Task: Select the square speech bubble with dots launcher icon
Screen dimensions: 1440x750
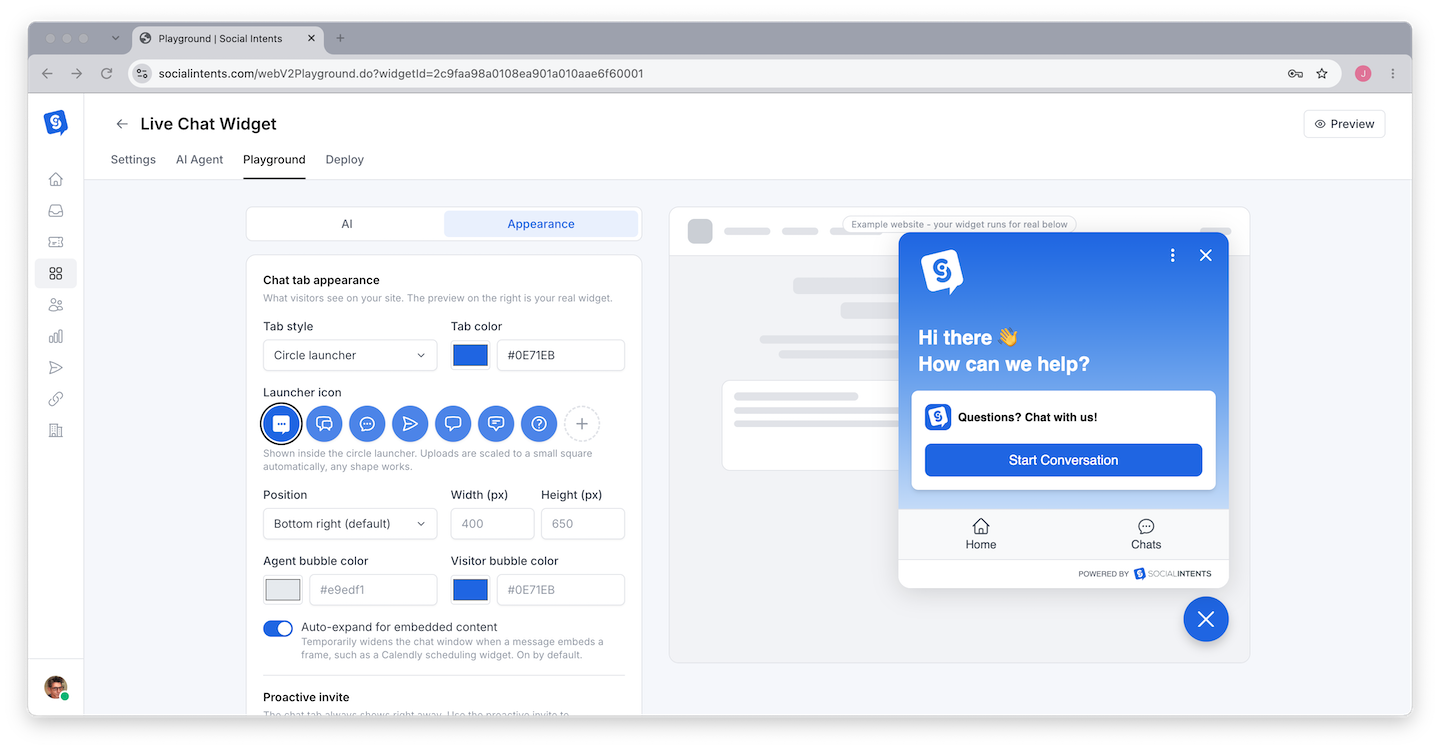Action: point(281,424)
